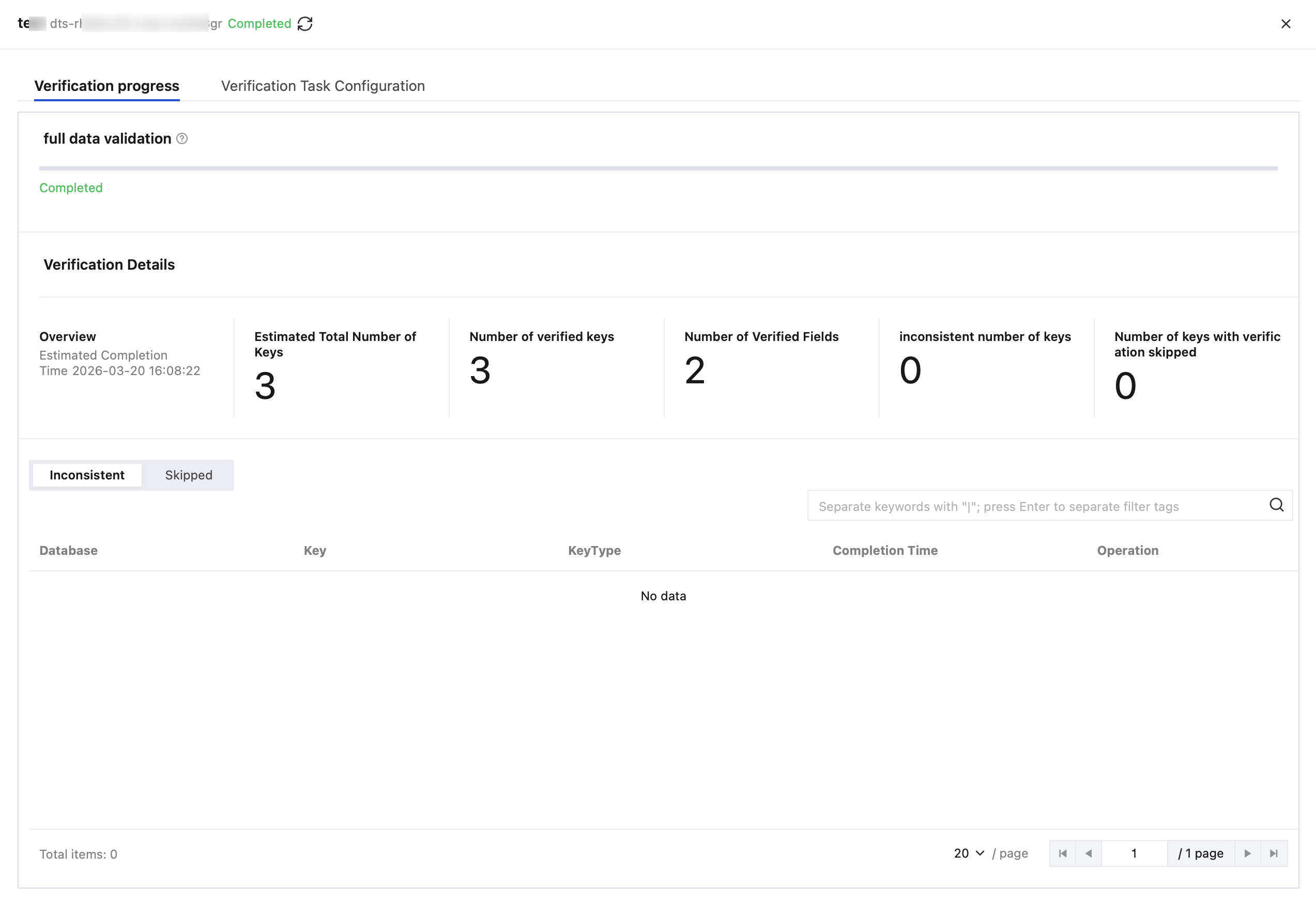Click the refresh icon next to Completed

point(304,24)
